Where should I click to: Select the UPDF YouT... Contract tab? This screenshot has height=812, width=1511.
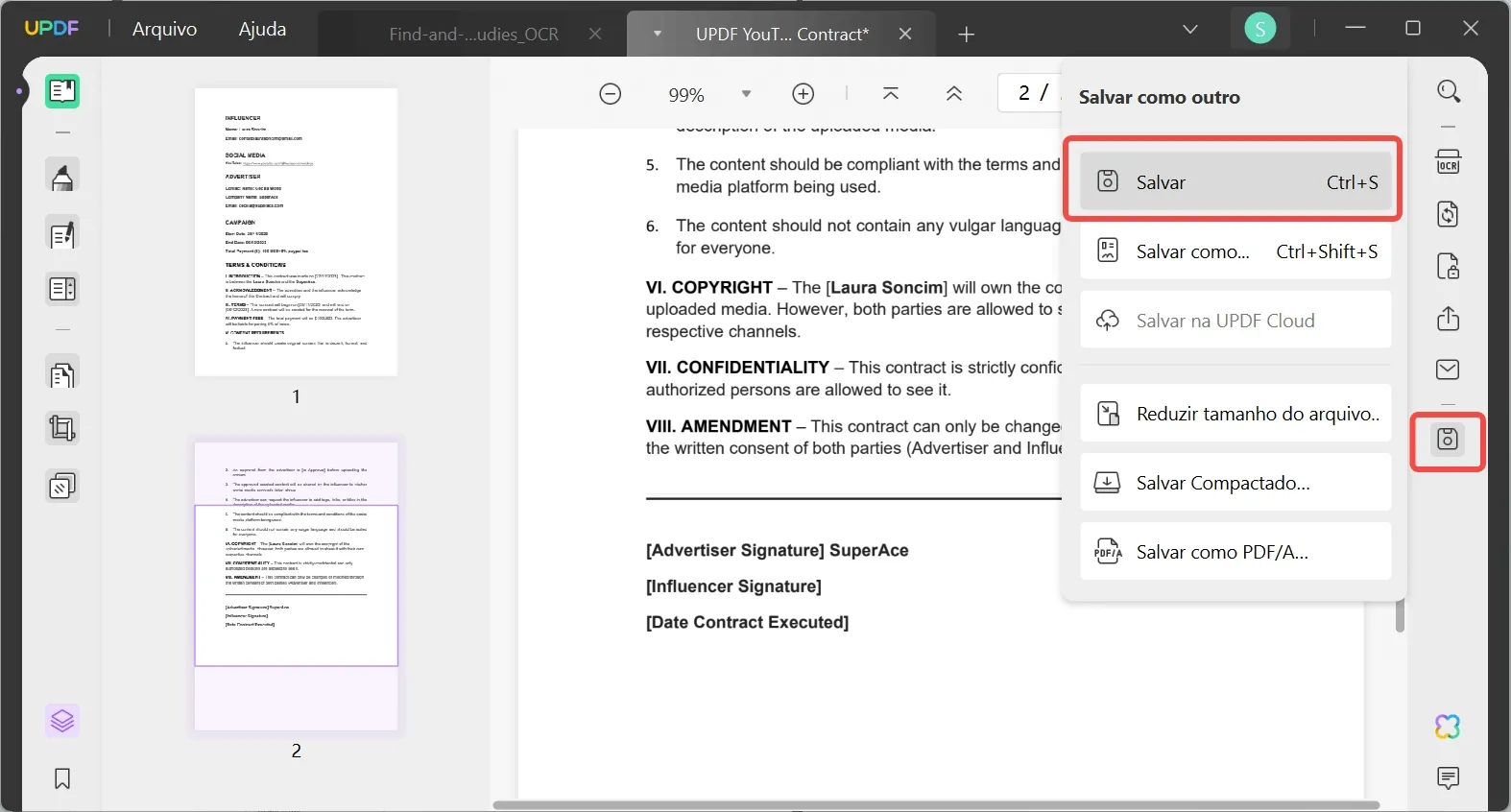click(x=782, y=35)
